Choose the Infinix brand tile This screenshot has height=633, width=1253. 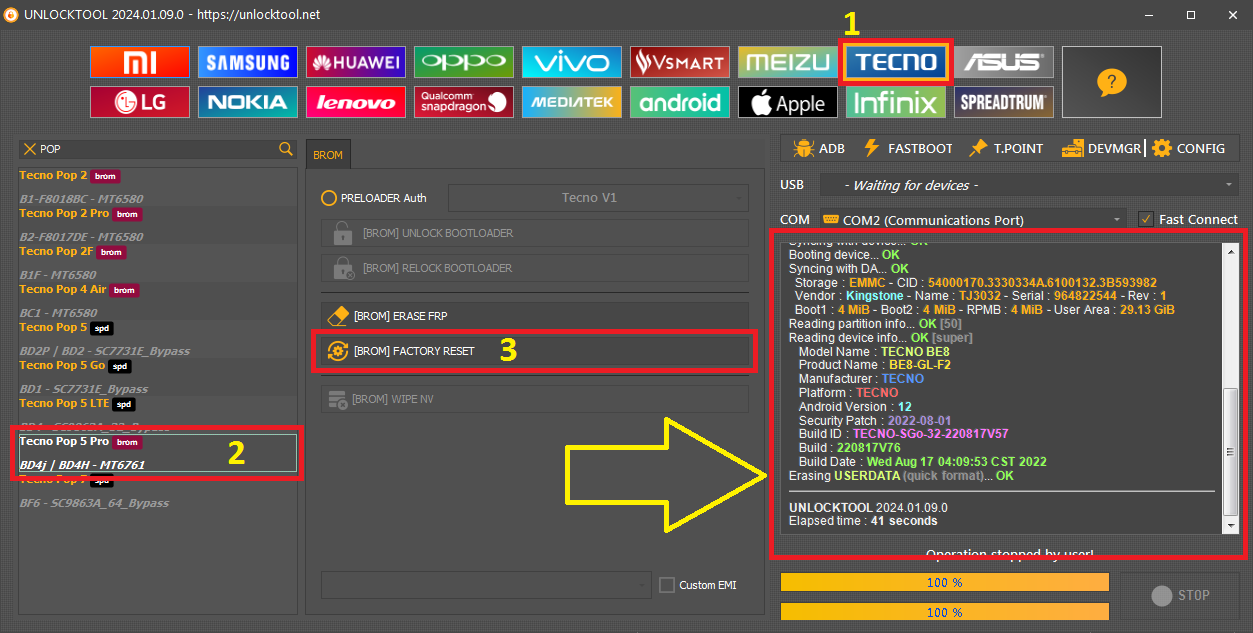point(895,102)
